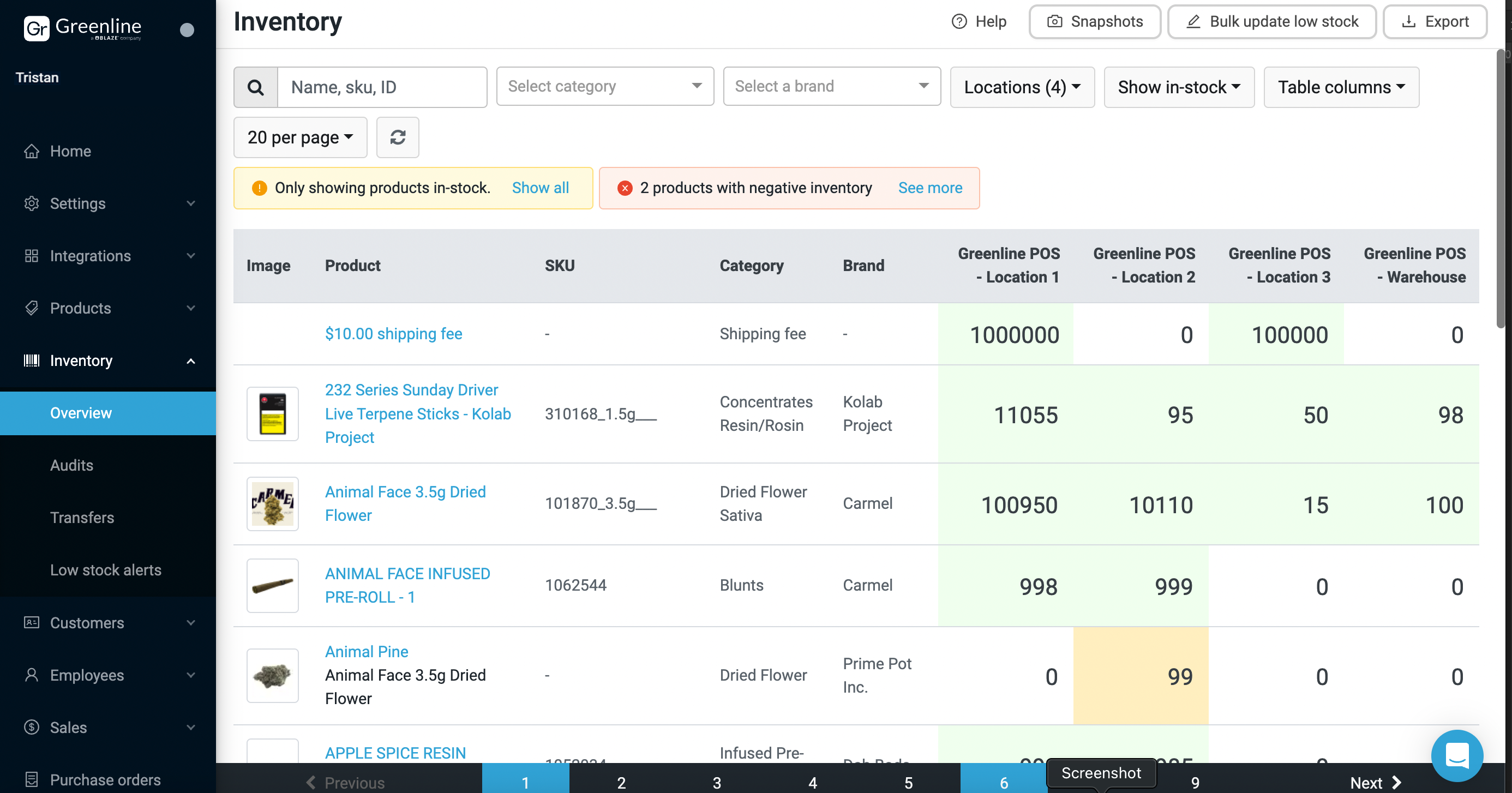Viewport: 1512px width, 793px height.
Task: Click the Animal Pine bud thumbnail
Action: [272, 675]
